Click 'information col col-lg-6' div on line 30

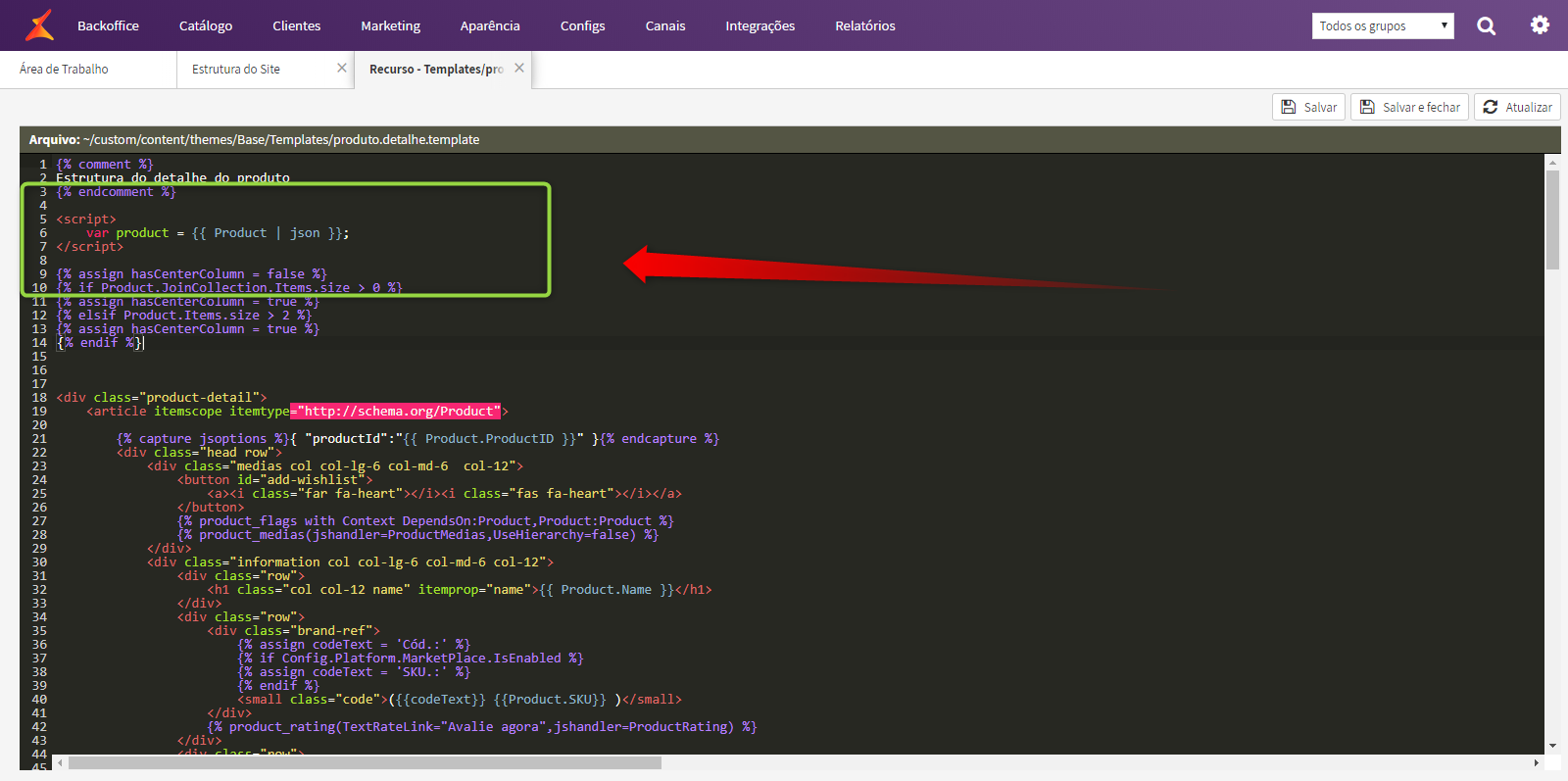pos(350,561)
